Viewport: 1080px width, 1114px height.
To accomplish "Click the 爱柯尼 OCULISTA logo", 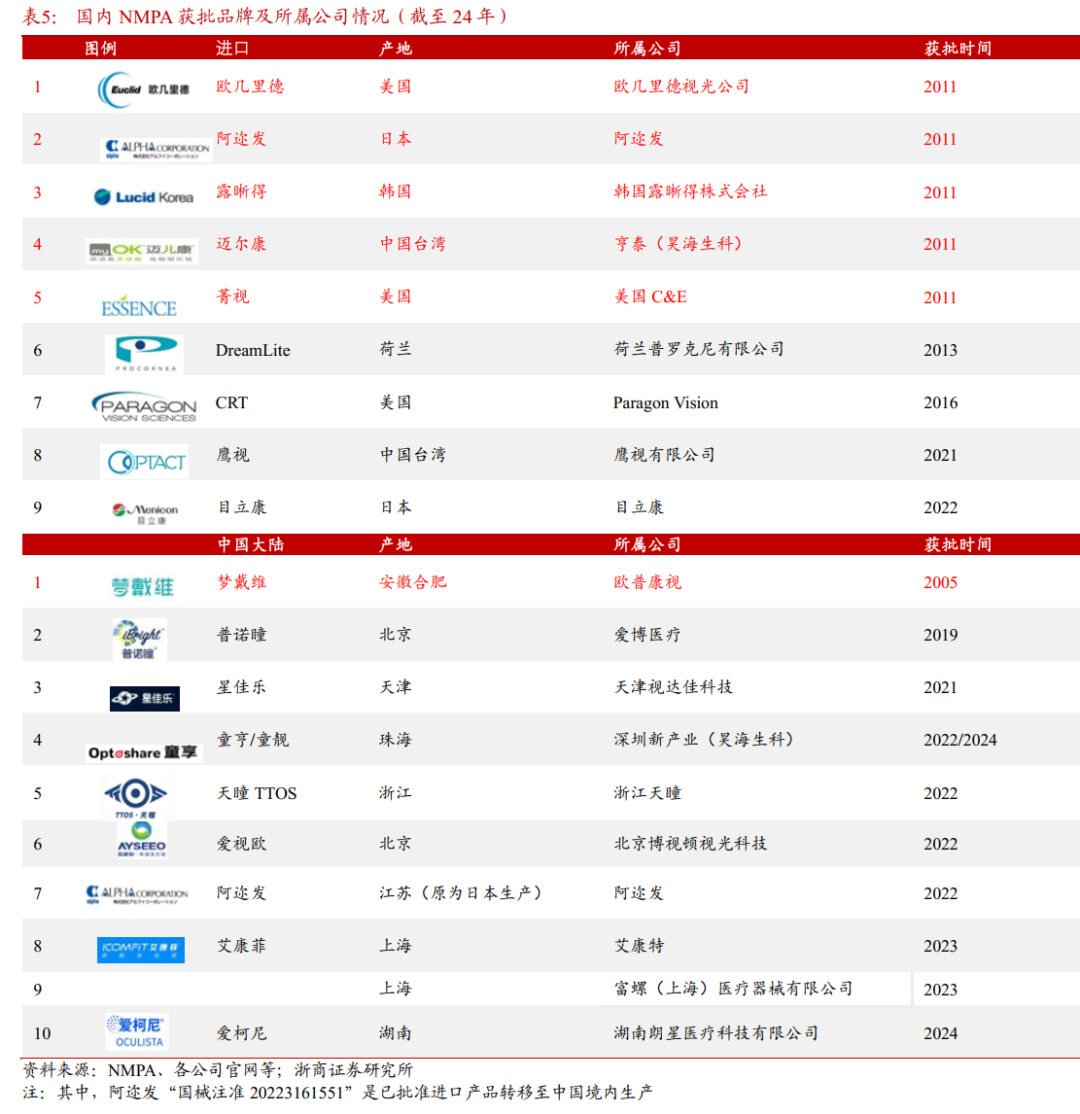I will [136, 1032].
